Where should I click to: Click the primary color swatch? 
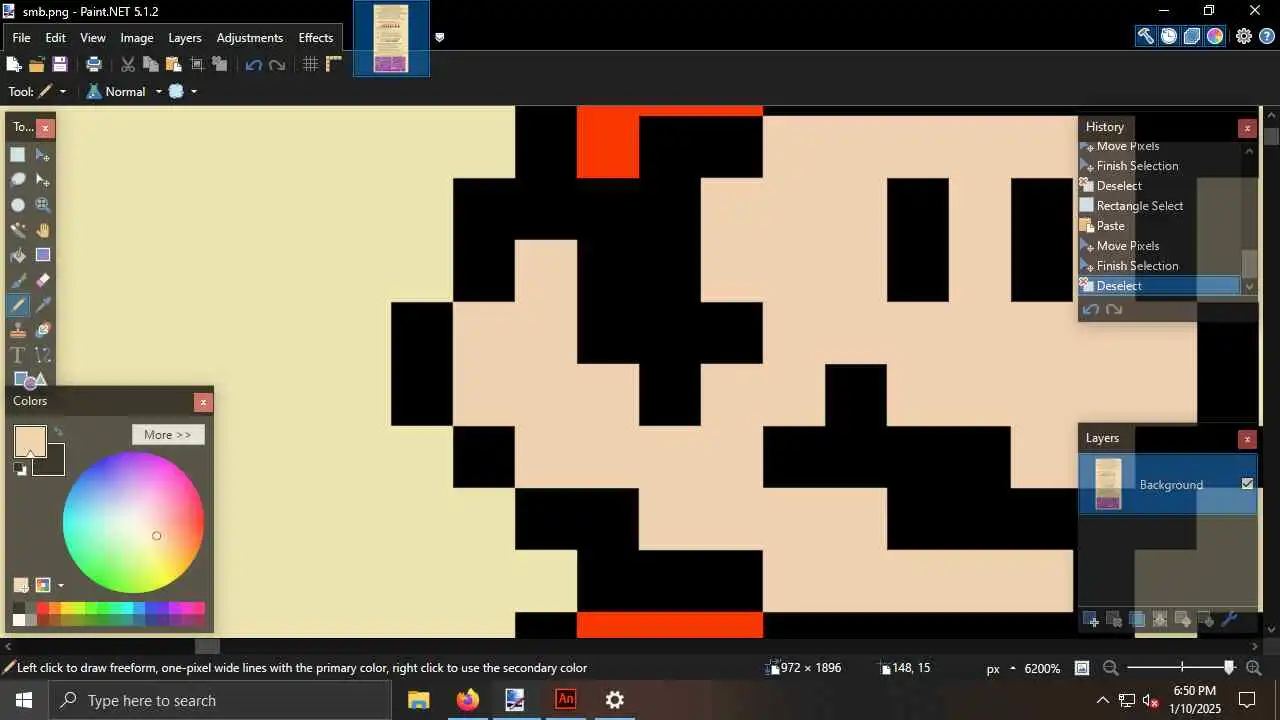[30, 441]
